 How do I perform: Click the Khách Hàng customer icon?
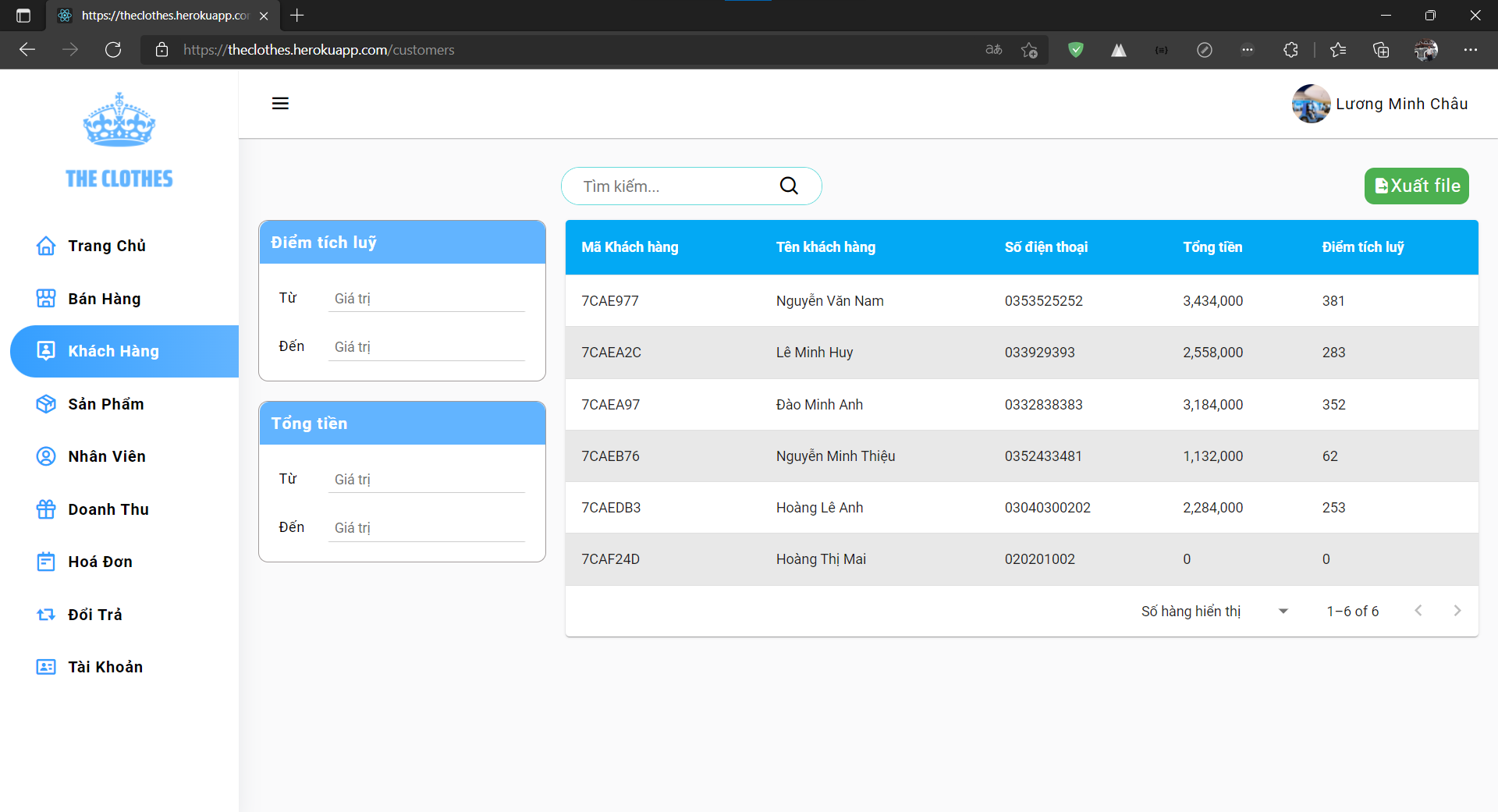tap(46, 351)
